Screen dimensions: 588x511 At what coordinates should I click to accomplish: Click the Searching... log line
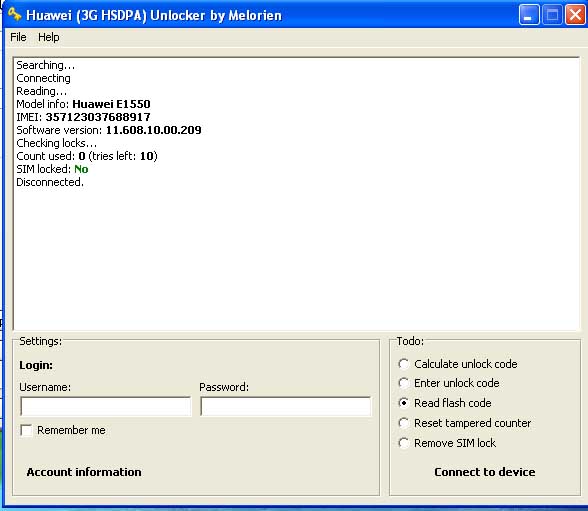click(x=45, y=65)
